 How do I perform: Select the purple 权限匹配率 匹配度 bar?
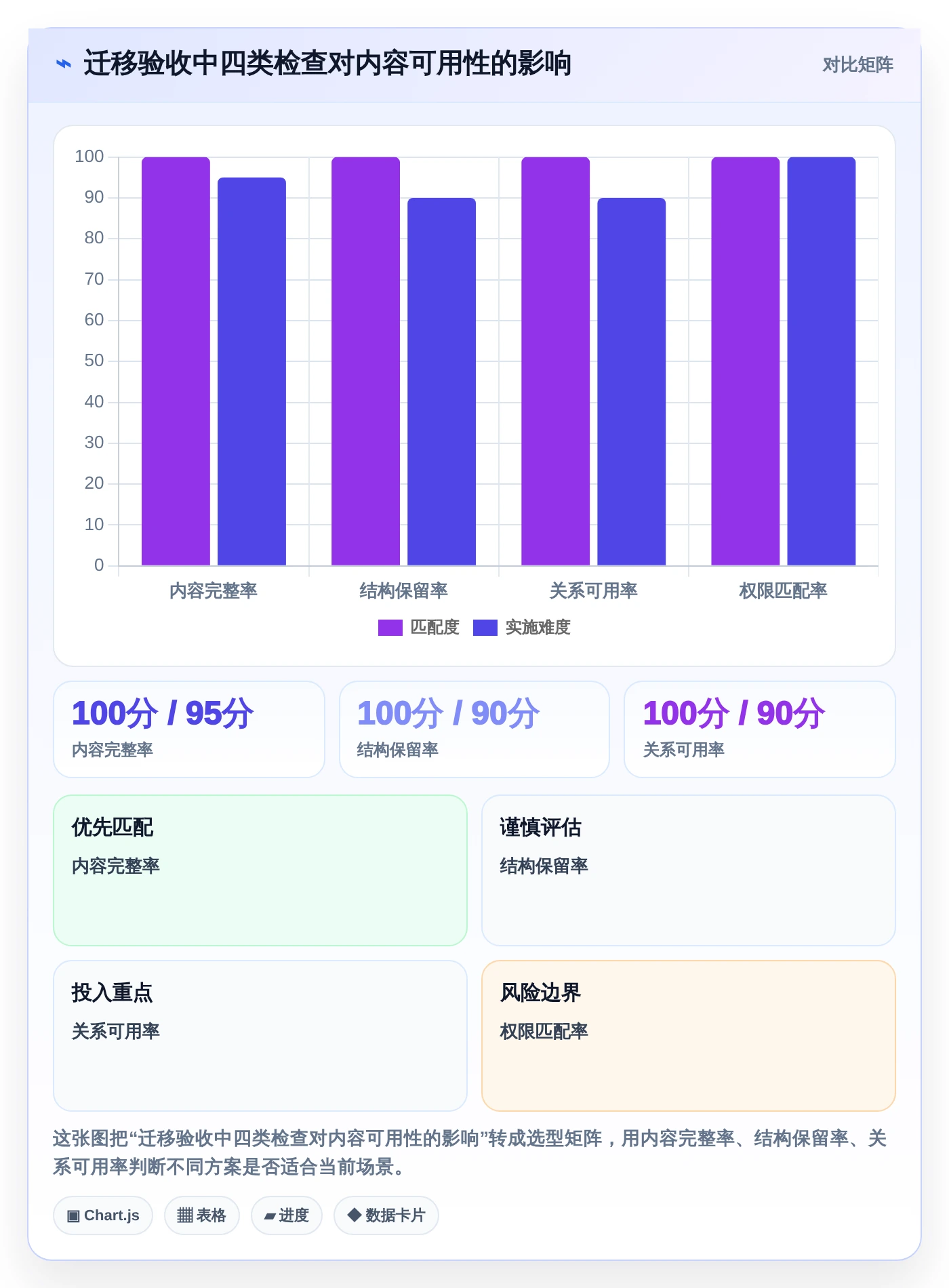745,361
